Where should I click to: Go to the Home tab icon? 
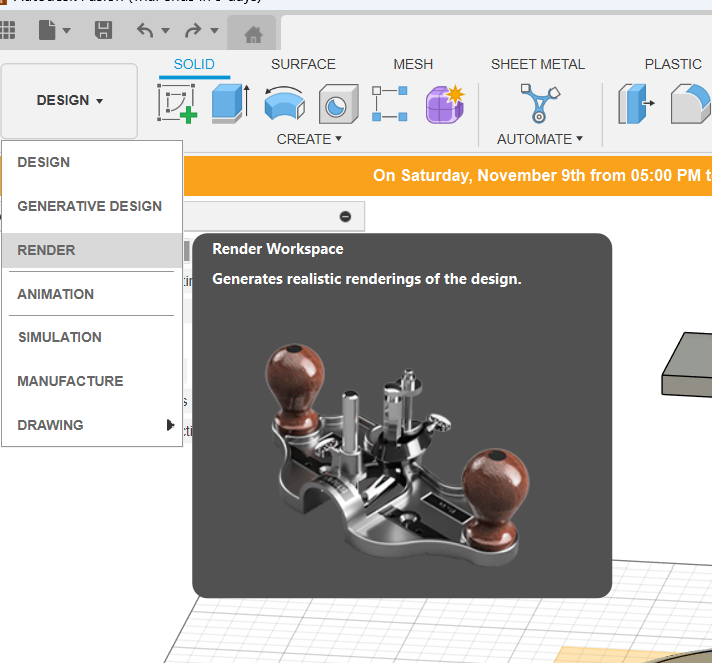coord(253,34)
